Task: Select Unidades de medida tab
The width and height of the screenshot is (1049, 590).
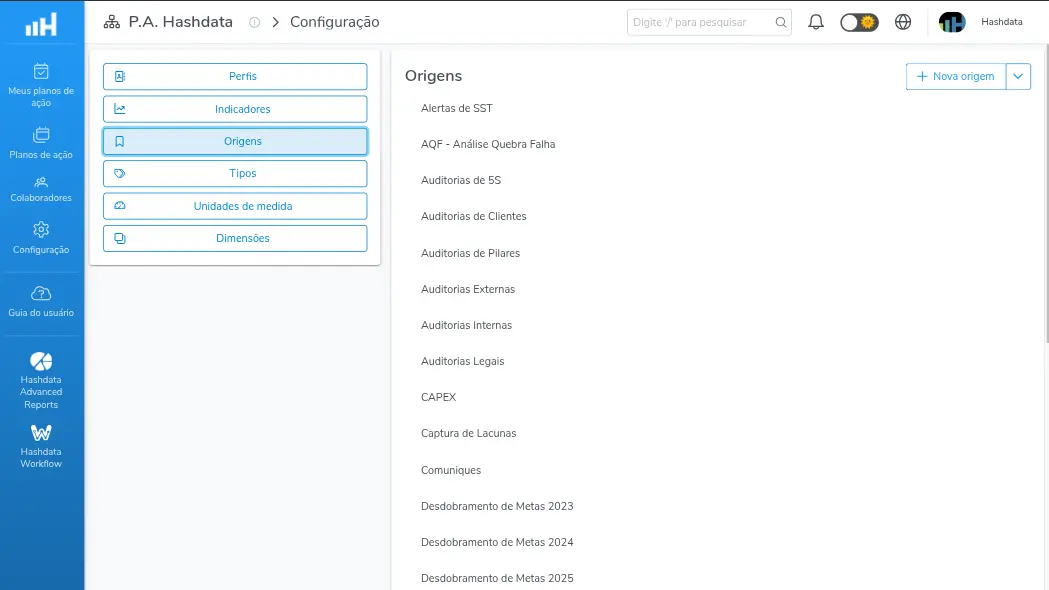Action: 235,206
